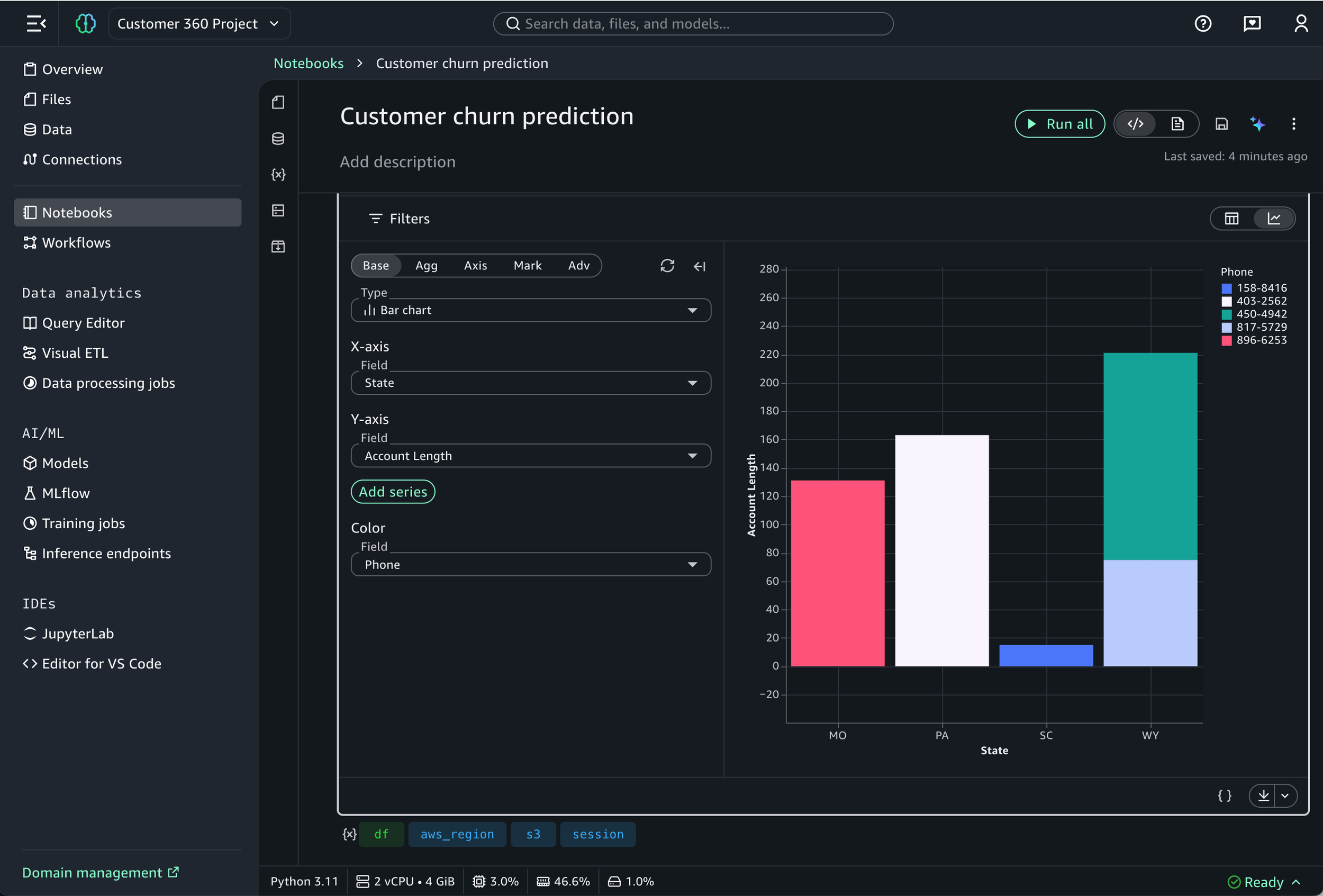Click the search data, files, and models field

(692, 23)
